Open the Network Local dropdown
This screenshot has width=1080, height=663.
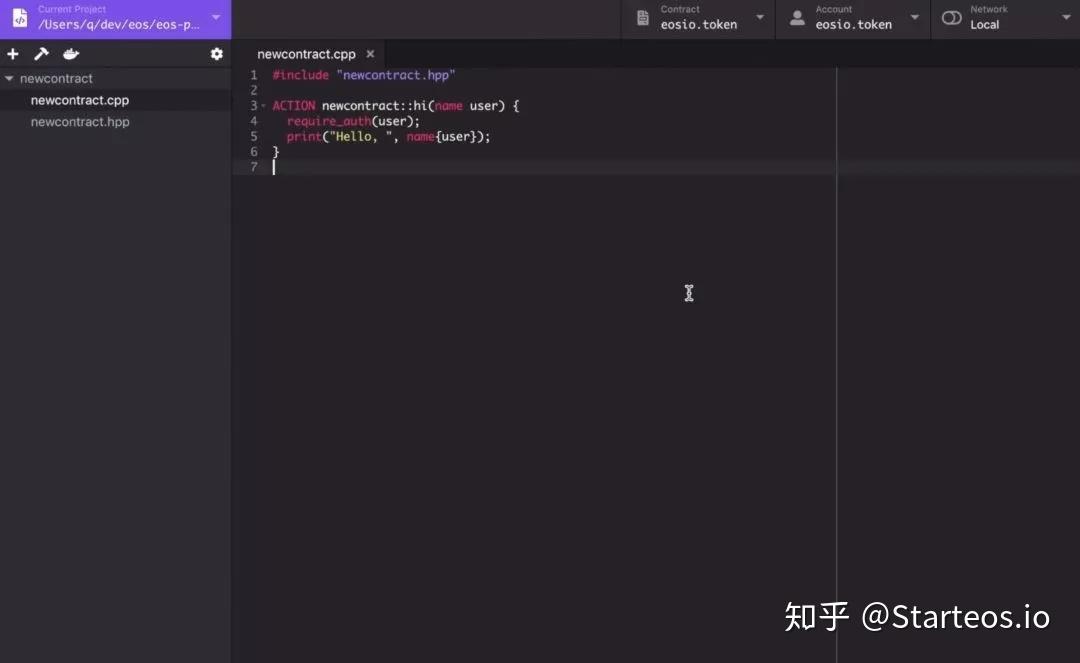(1065, 17)
